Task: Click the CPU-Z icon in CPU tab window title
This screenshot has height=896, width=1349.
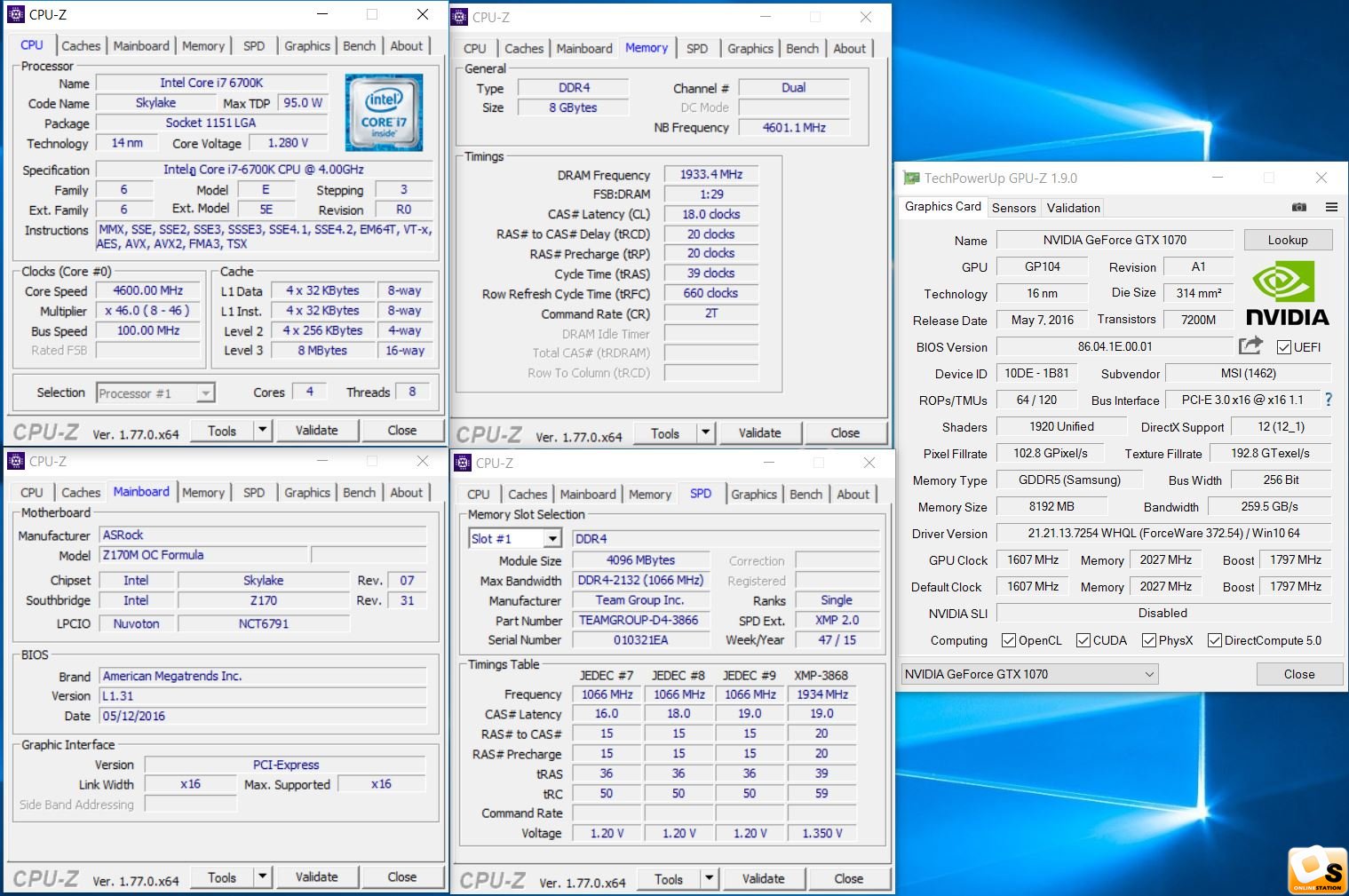Action: pyautogui.click(x=16, y=14)
